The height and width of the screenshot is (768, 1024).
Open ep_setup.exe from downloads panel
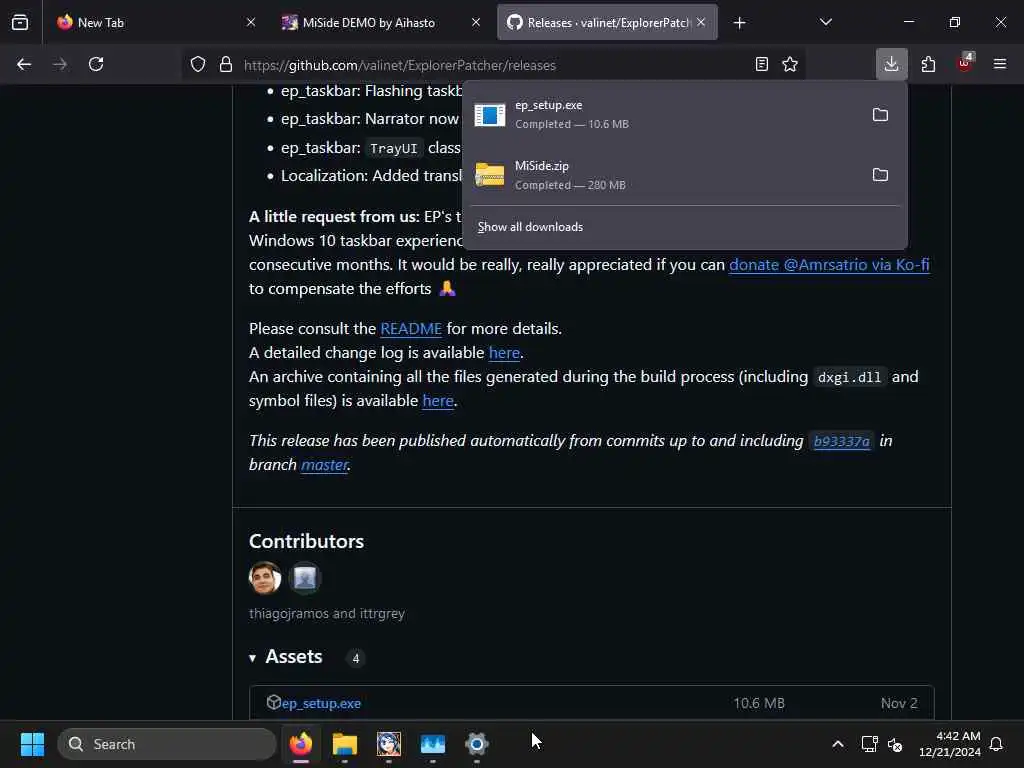tap(664, 114)
